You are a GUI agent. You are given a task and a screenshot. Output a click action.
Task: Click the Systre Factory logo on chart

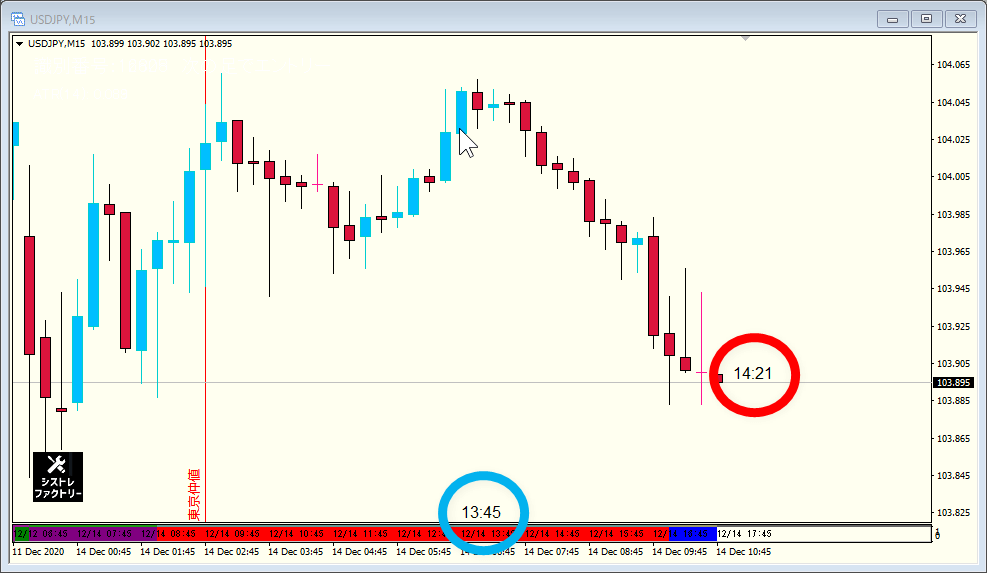click(x=58, y=477)
